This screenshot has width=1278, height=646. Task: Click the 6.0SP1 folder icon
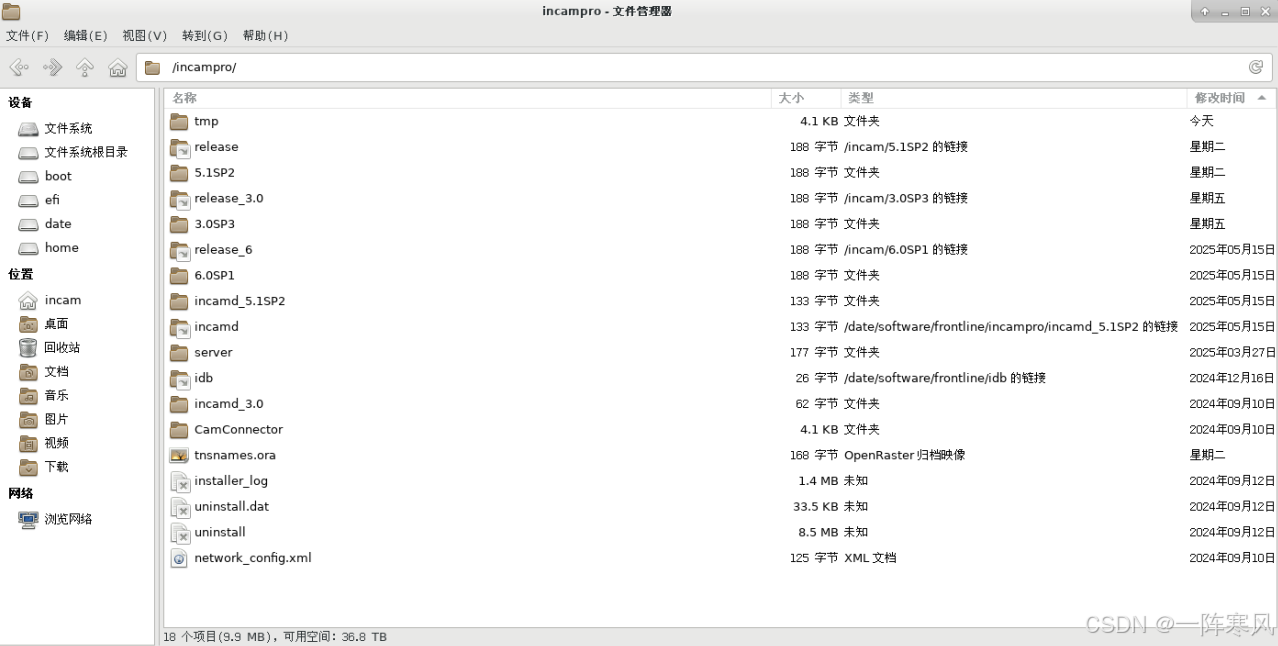pyautogui.click(x=179, y=275)
